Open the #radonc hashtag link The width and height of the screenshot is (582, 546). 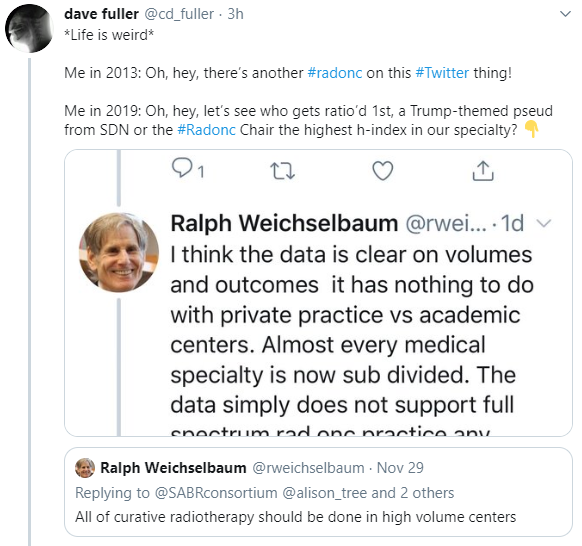point(335,73)
